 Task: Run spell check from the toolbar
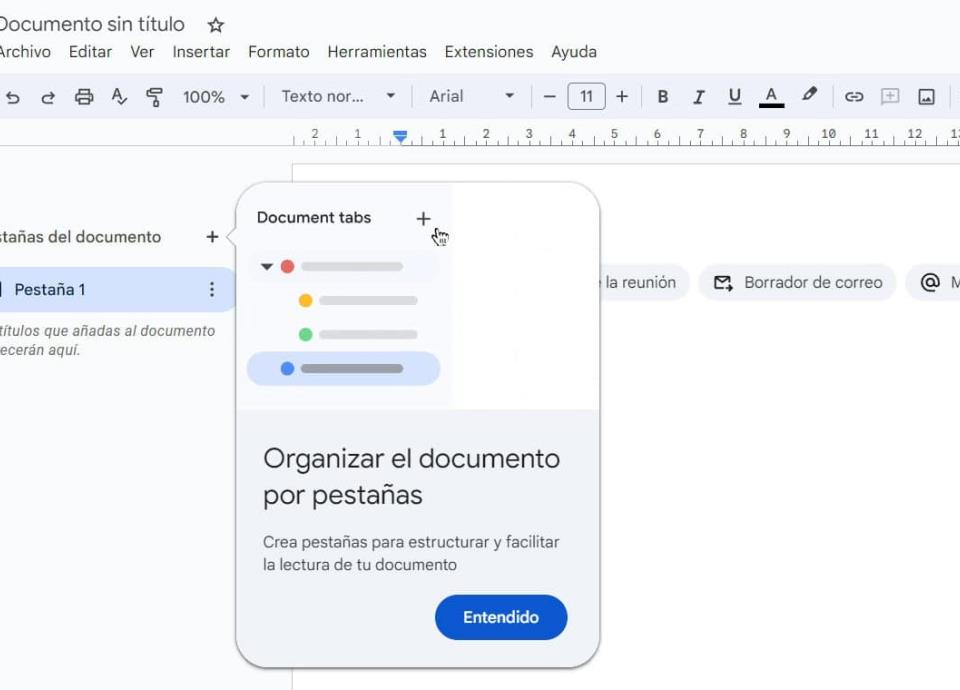(119, 97)
